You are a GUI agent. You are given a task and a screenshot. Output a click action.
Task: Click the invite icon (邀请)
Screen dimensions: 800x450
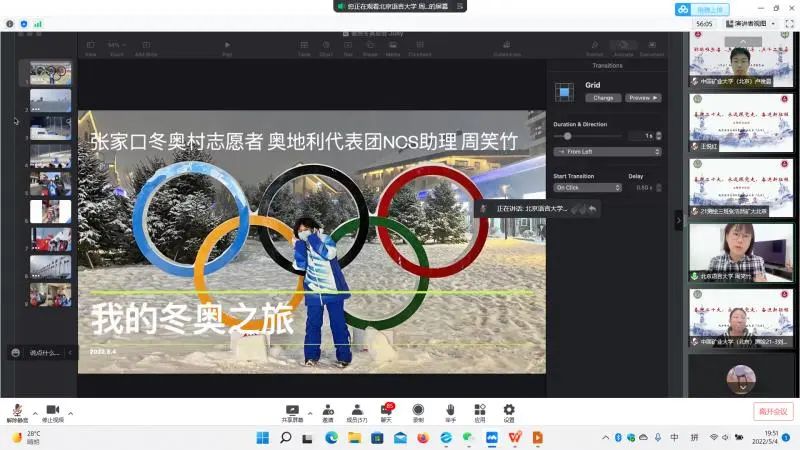(327, 411)
